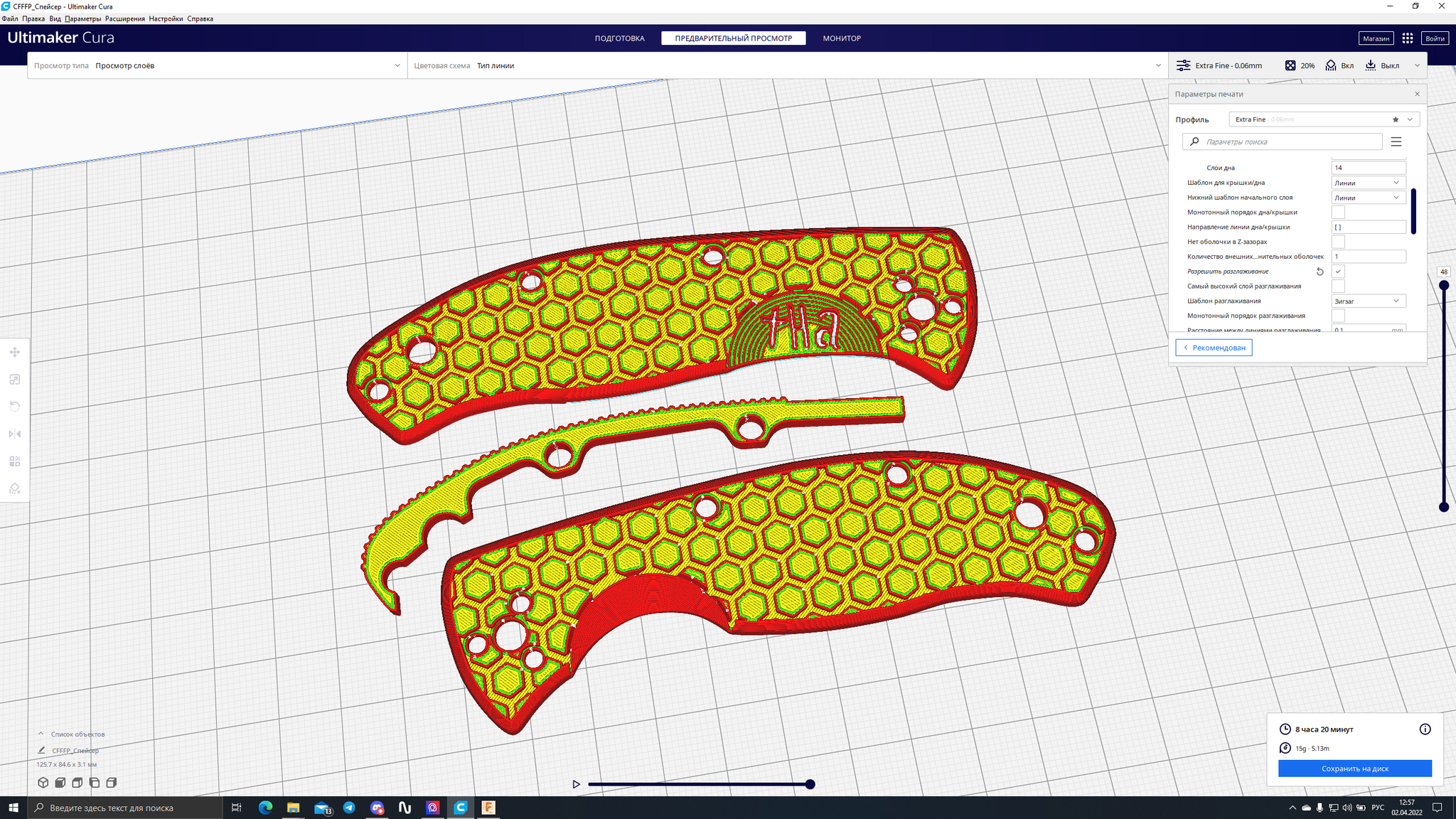Reset 'Разрешить разглаживание' with revert arrow
The image size is (1456, 819).
1320,272
